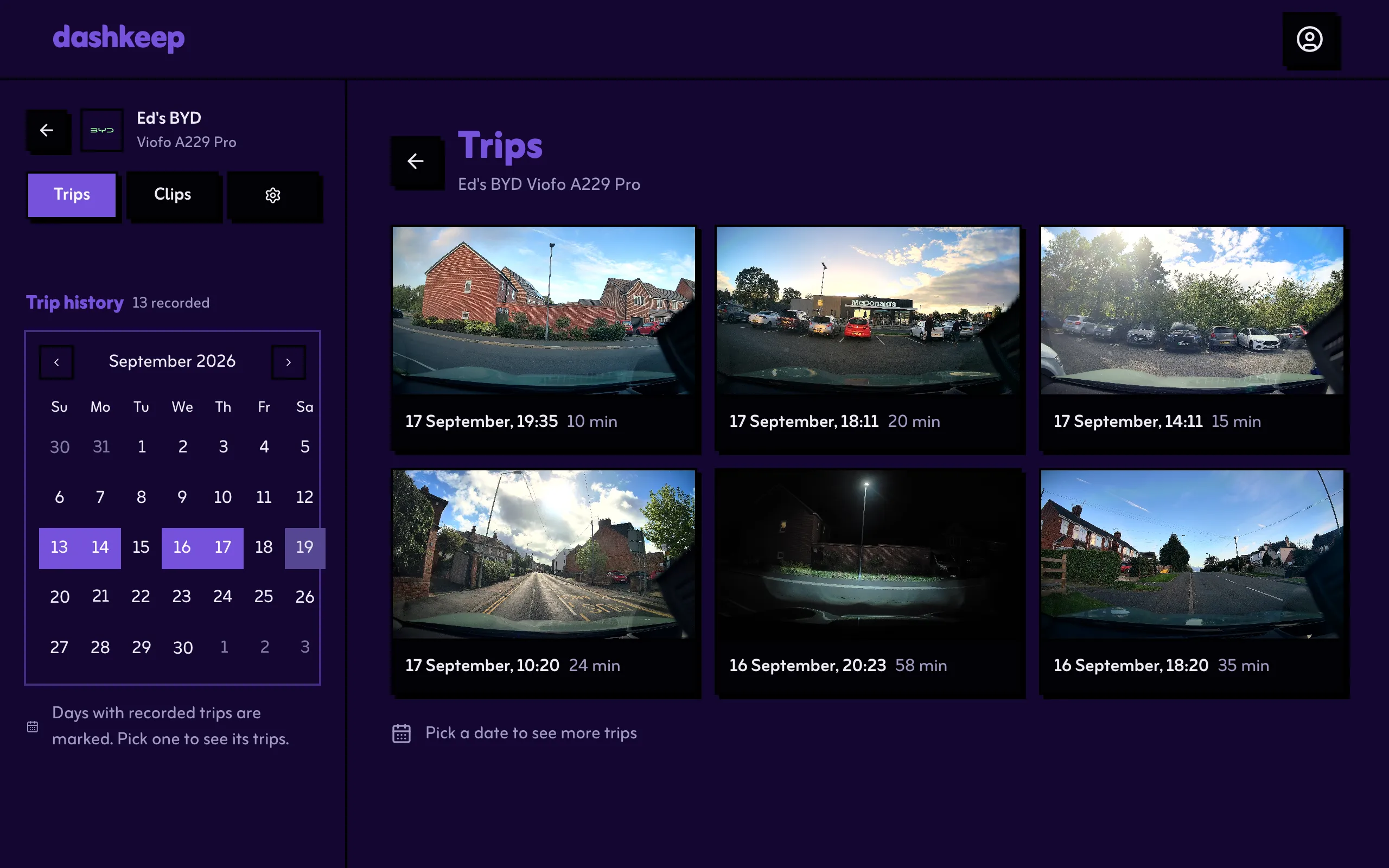Image resolution: width=1389 pixels, height=868 pixels.
Task: Click the back arrow beside Ed's BYD
Action: click(47, 130)
